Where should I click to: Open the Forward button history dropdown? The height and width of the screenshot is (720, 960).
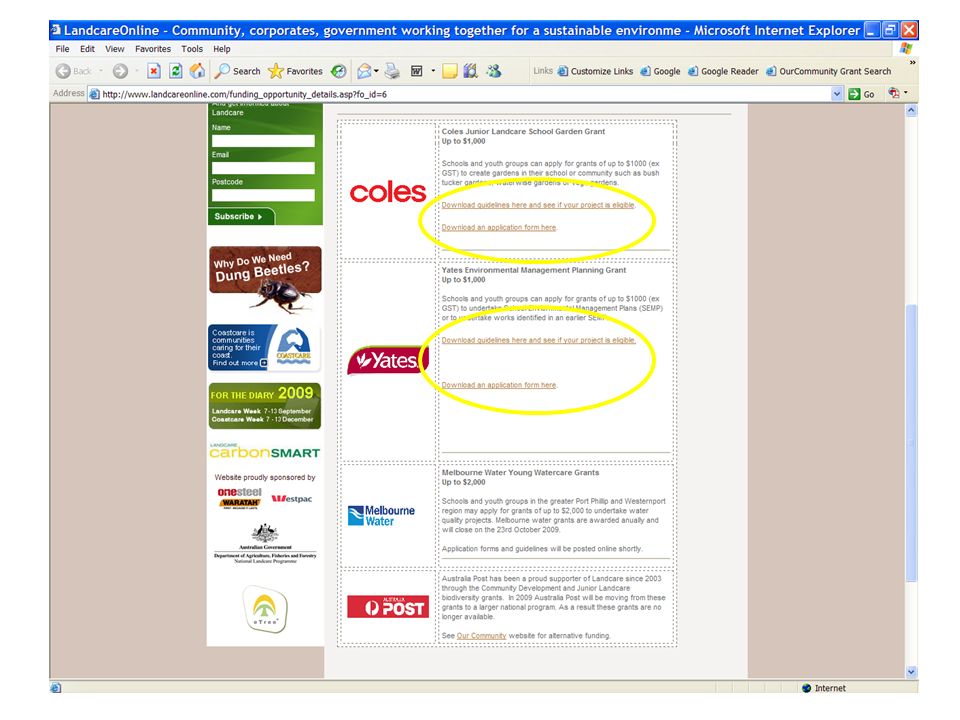pyautogui.click(x=136, y=71)
